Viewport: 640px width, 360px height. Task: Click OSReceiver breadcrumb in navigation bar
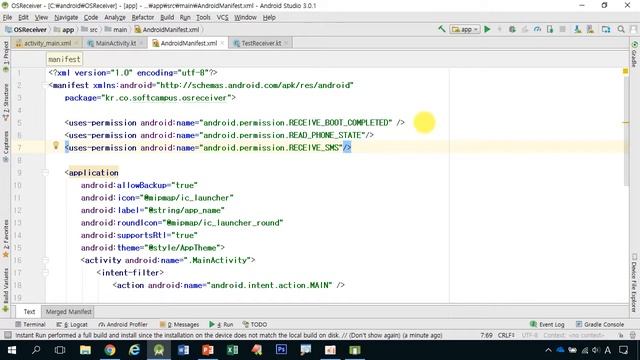[26, 29]
